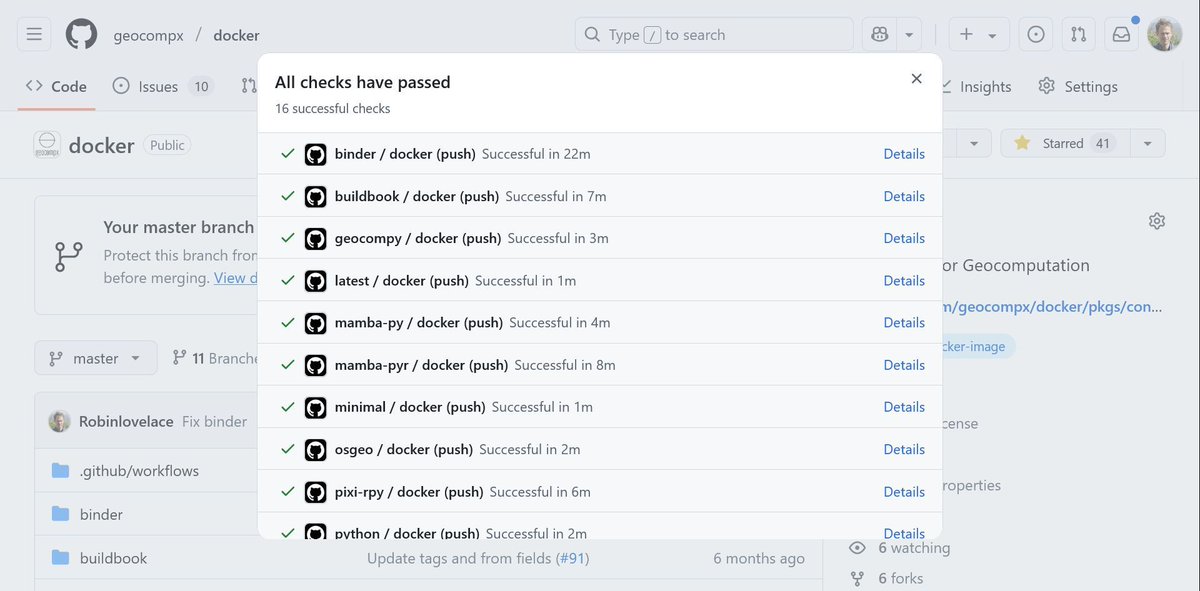The height and width of the screenshot is (591, 1200).
Task: Click GitHub Actions icon for osgeo check
Action: pyautogui.click(x=316, y=450)
